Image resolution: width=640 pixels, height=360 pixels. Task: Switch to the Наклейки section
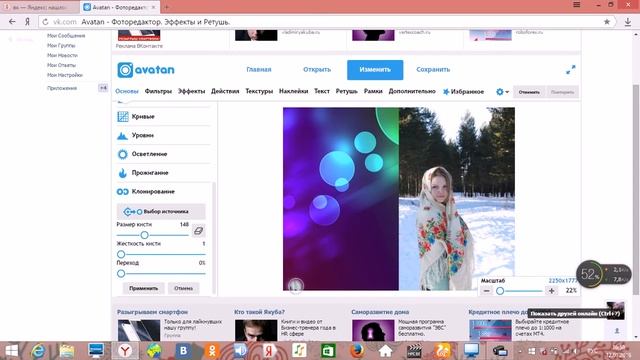[293, 91]
